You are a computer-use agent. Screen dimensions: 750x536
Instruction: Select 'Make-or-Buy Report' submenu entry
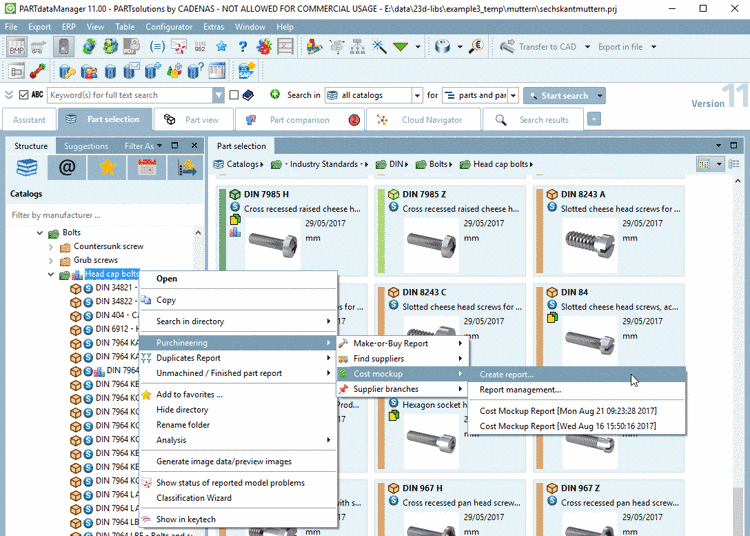coord(402,343)
